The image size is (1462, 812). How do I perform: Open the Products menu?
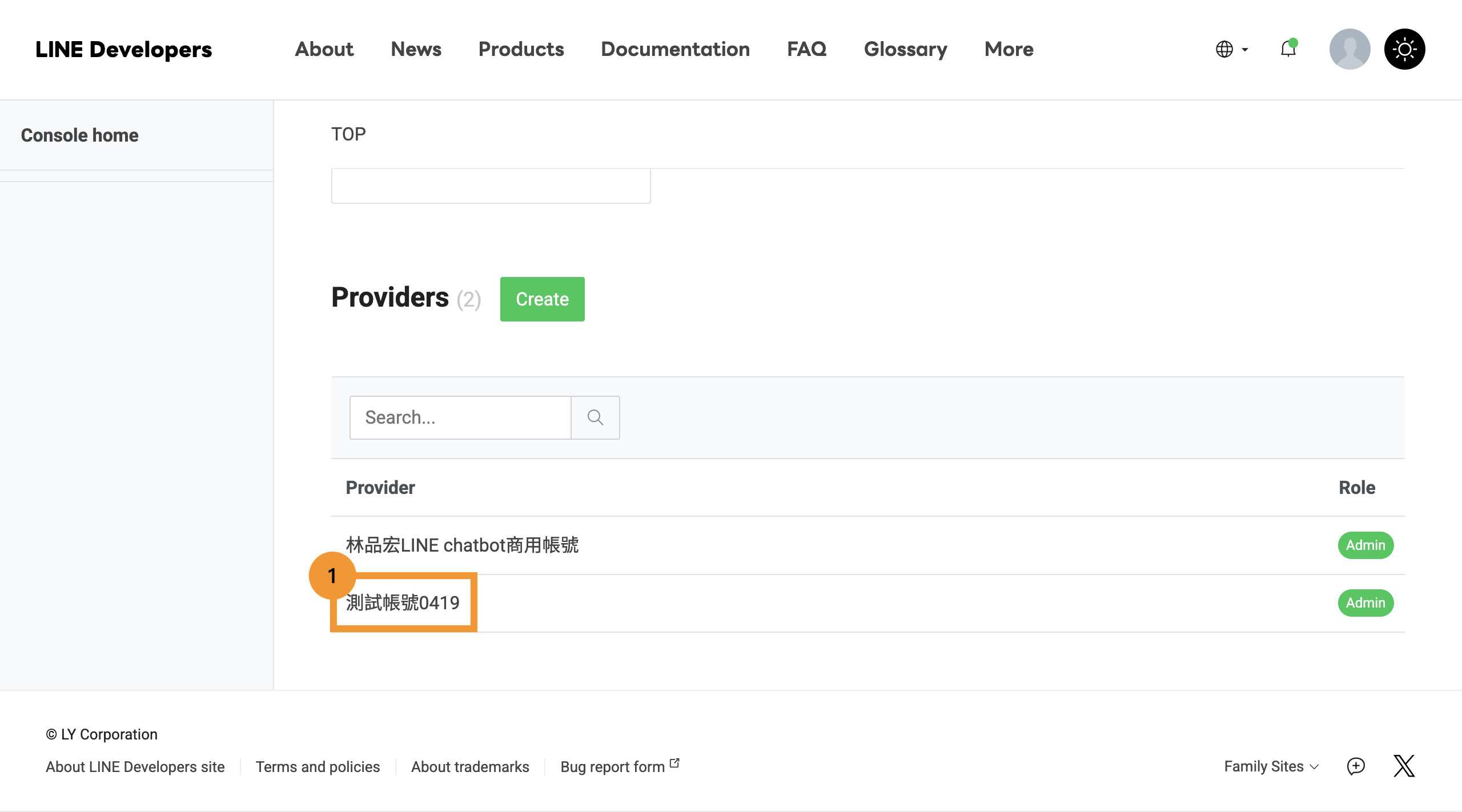coord(521,49)
